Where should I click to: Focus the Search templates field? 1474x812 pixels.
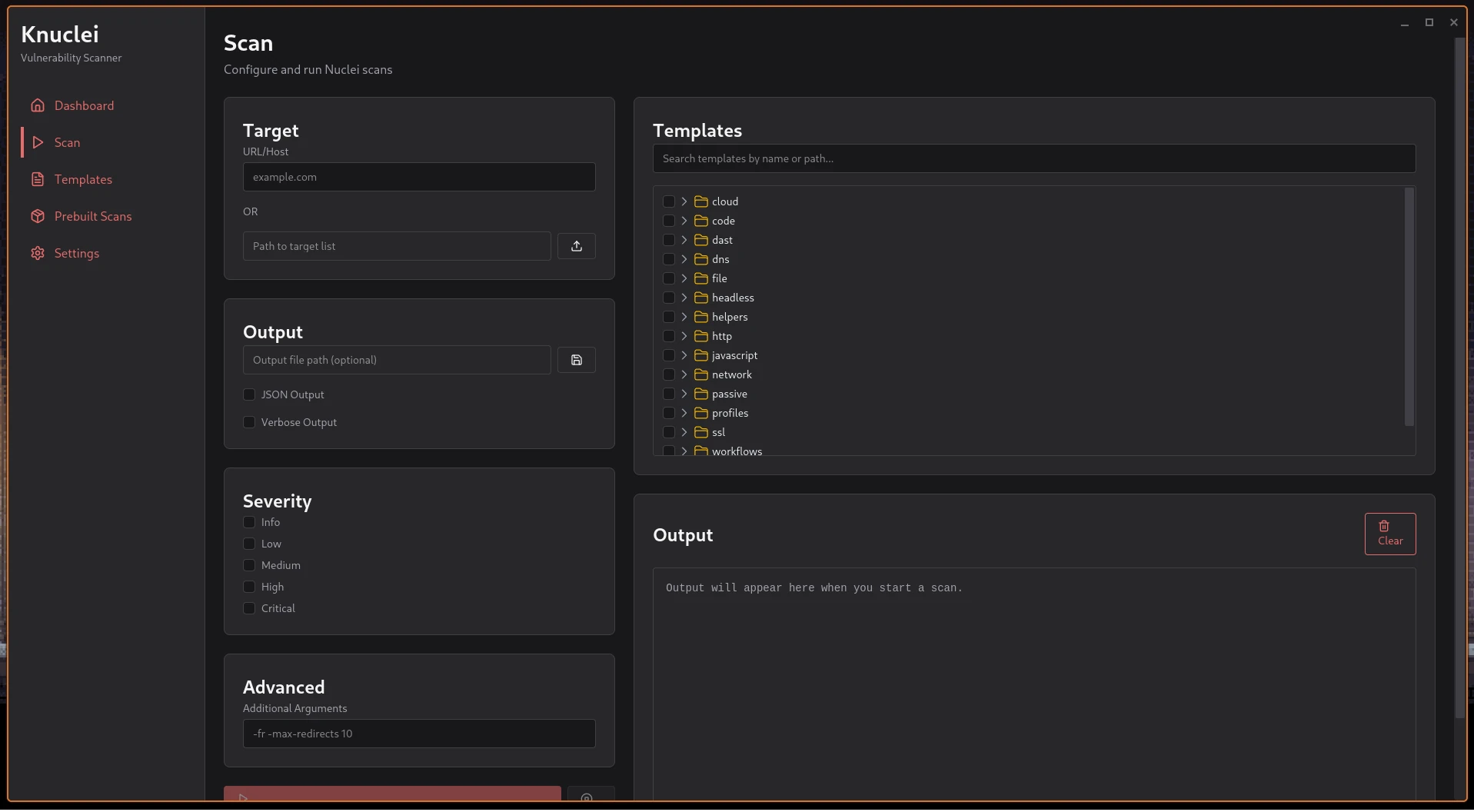click(x=1033, y=158)
